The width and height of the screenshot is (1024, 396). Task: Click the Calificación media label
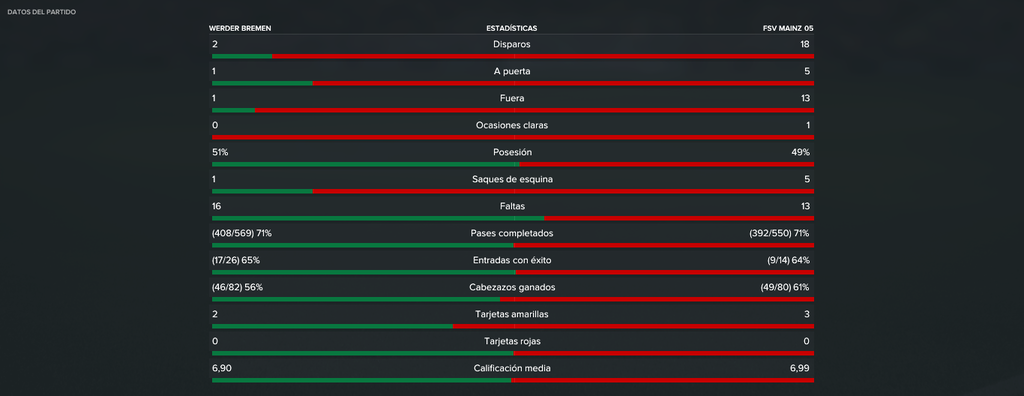[x=511, y=368]
